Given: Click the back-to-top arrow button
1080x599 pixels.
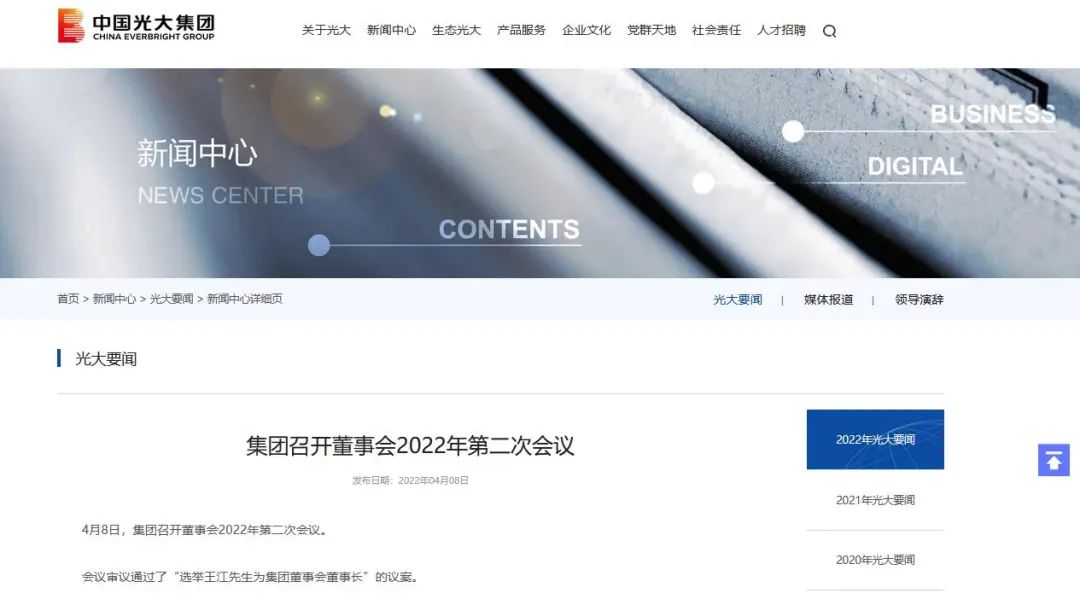Looking at the screenshot, I should click(1054, 460).
